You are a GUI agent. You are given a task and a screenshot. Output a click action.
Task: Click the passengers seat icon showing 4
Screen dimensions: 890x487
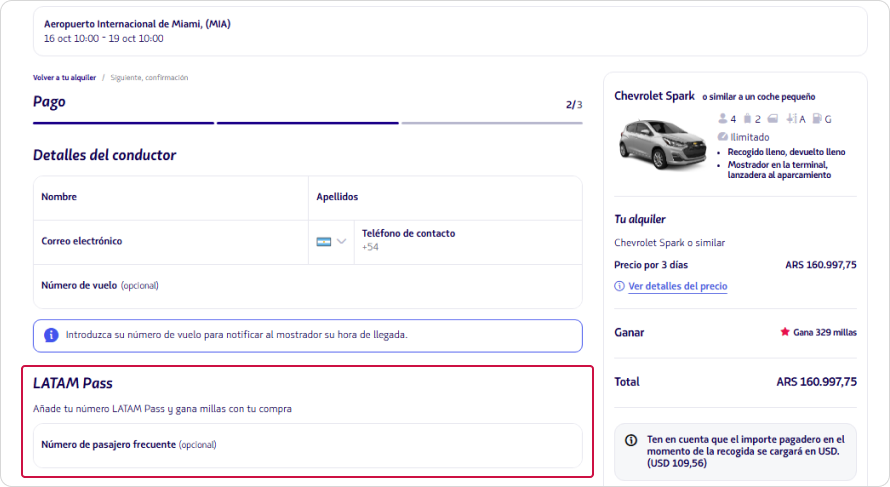pos(723,119)
